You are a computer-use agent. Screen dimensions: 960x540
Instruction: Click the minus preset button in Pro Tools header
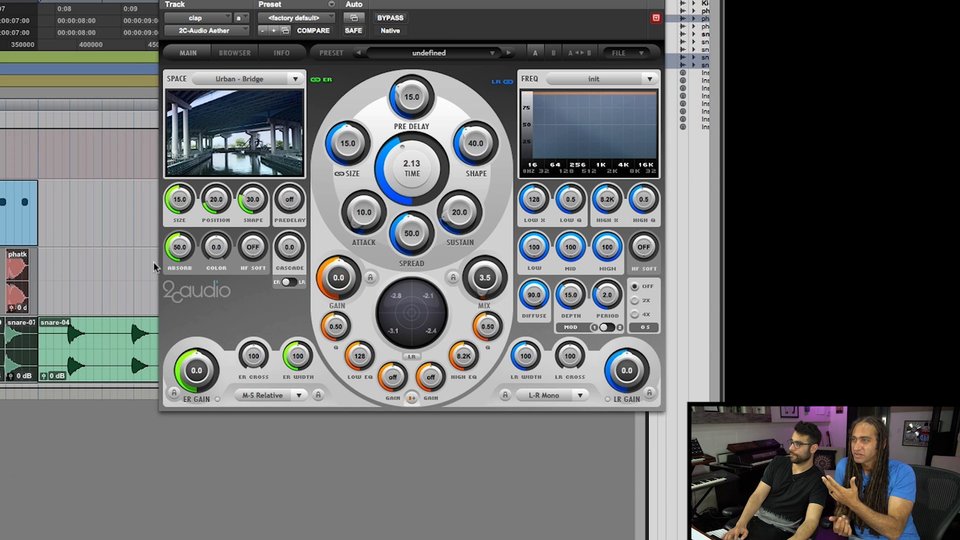(263, 30)
